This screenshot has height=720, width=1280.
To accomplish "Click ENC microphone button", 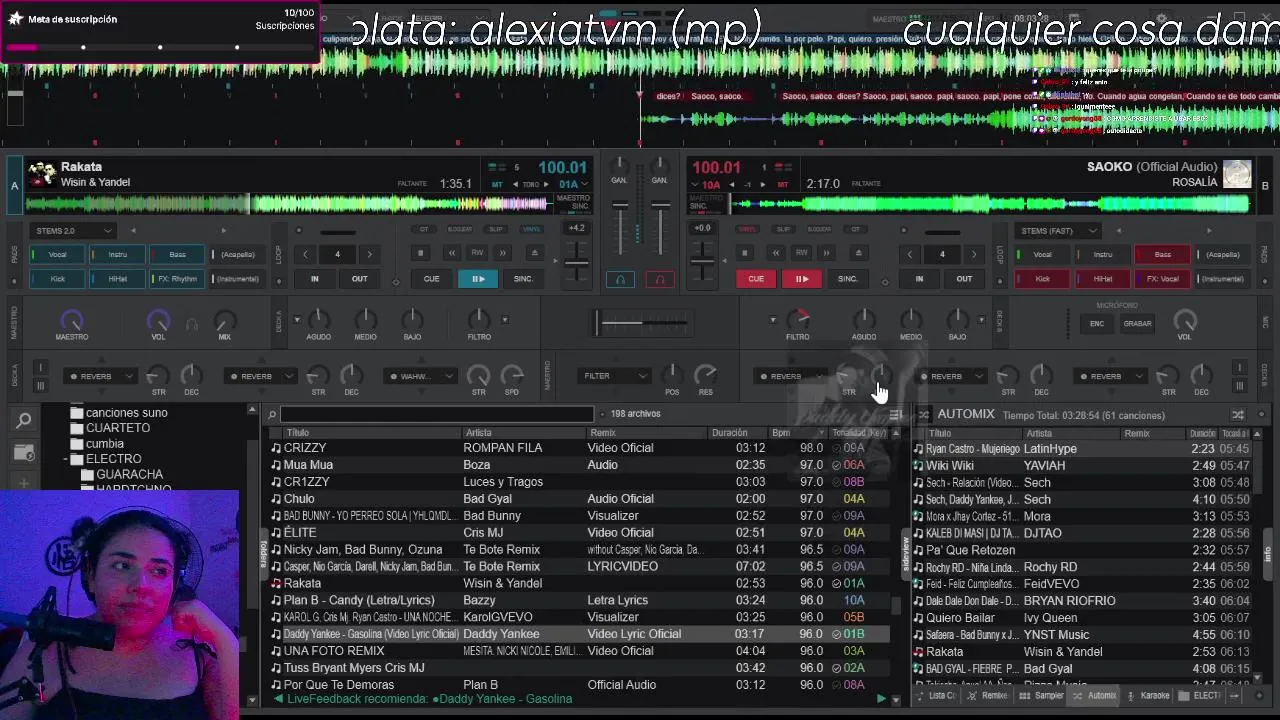I will [x=1097, y=323].
